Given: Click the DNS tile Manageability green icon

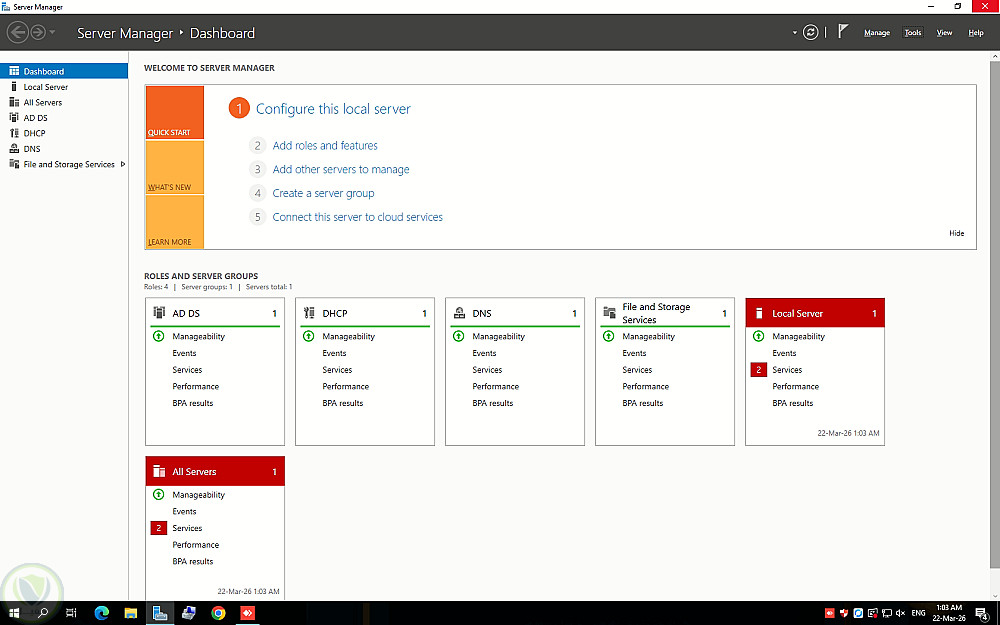Looking at the screenshot, I should tap(459, 335).
